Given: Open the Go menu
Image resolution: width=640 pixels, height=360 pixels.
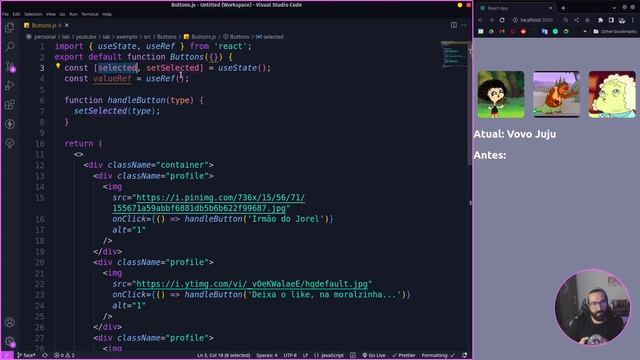Looking at the screenshot, I should 62,14.
